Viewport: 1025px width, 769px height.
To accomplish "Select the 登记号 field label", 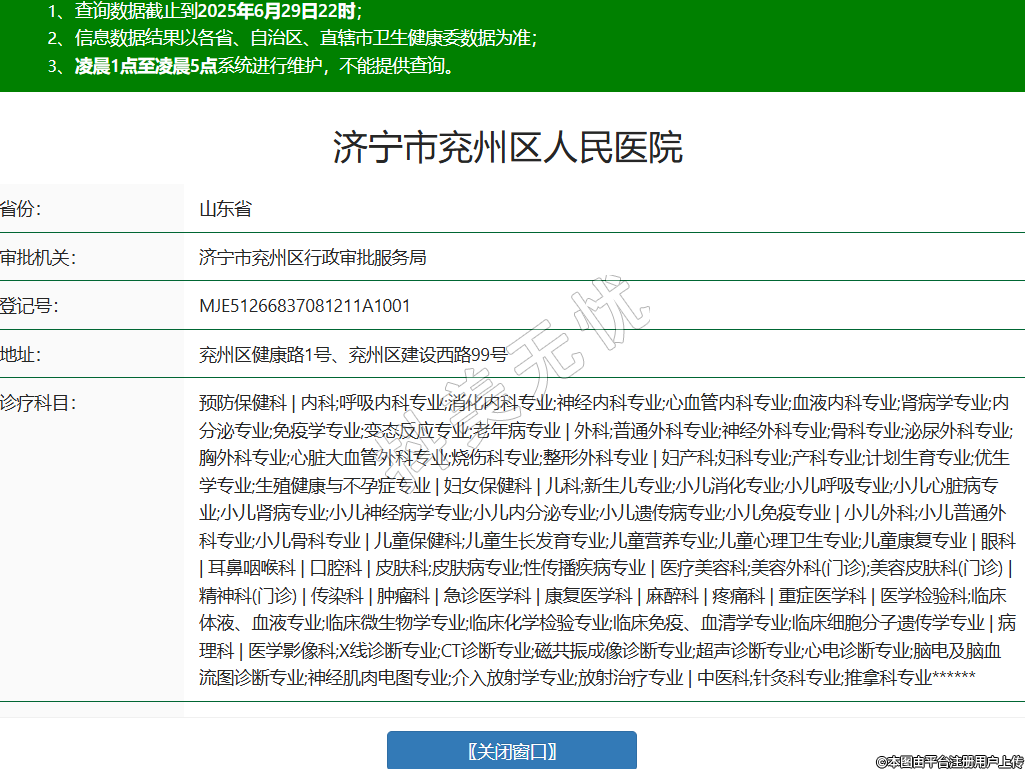I will tap(29, 305).
